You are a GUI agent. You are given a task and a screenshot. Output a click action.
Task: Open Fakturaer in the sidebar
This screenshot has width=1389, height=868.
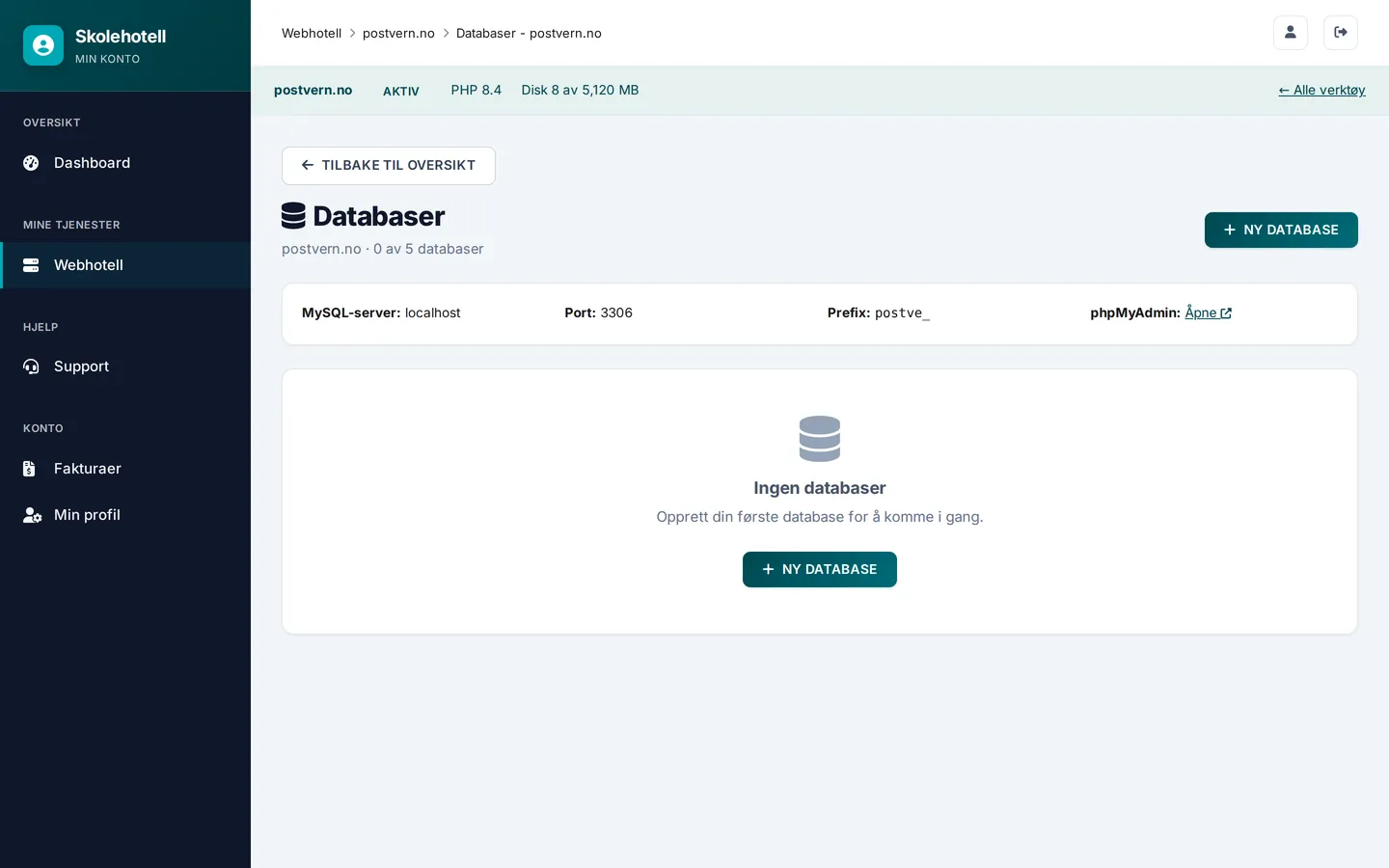coord(125,469)
